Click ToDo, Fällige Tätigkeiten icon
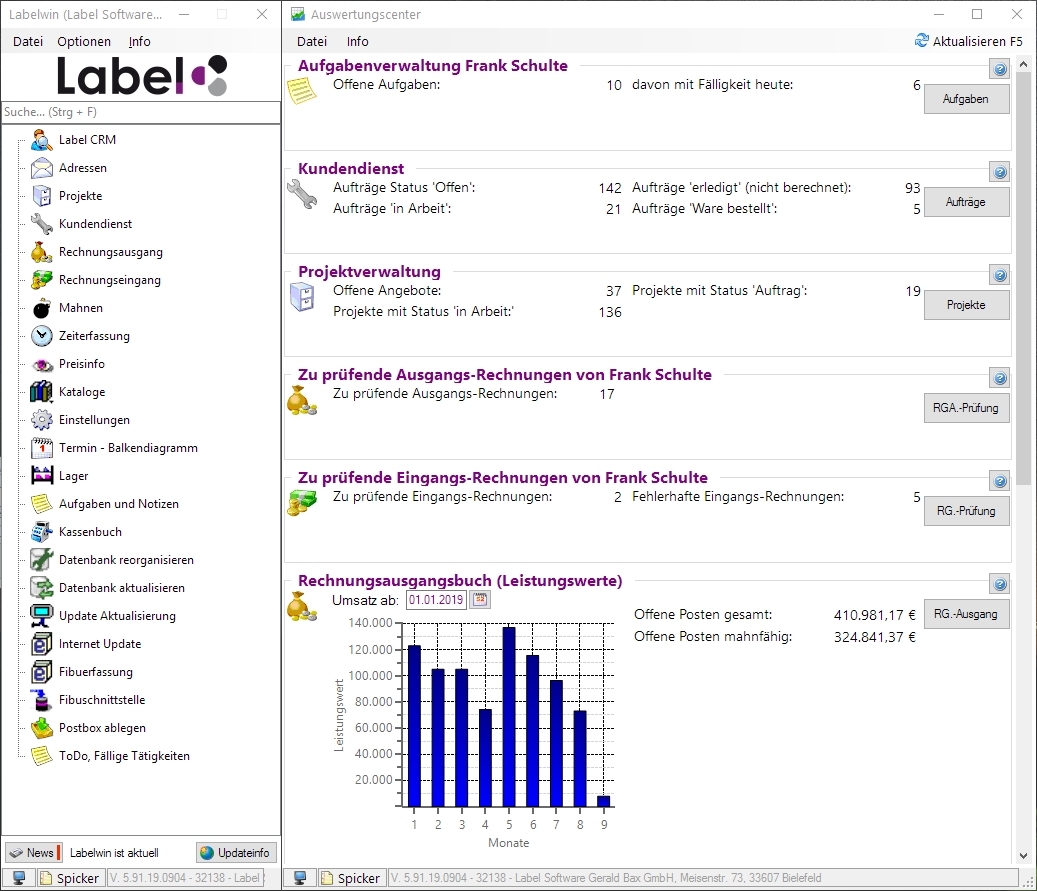 (42, 756)
